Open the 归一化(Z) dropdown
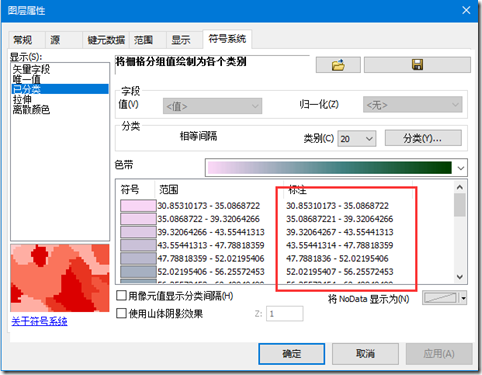This screenshot has height=375, width=482. pyautogui.click(x=412, y=105)
